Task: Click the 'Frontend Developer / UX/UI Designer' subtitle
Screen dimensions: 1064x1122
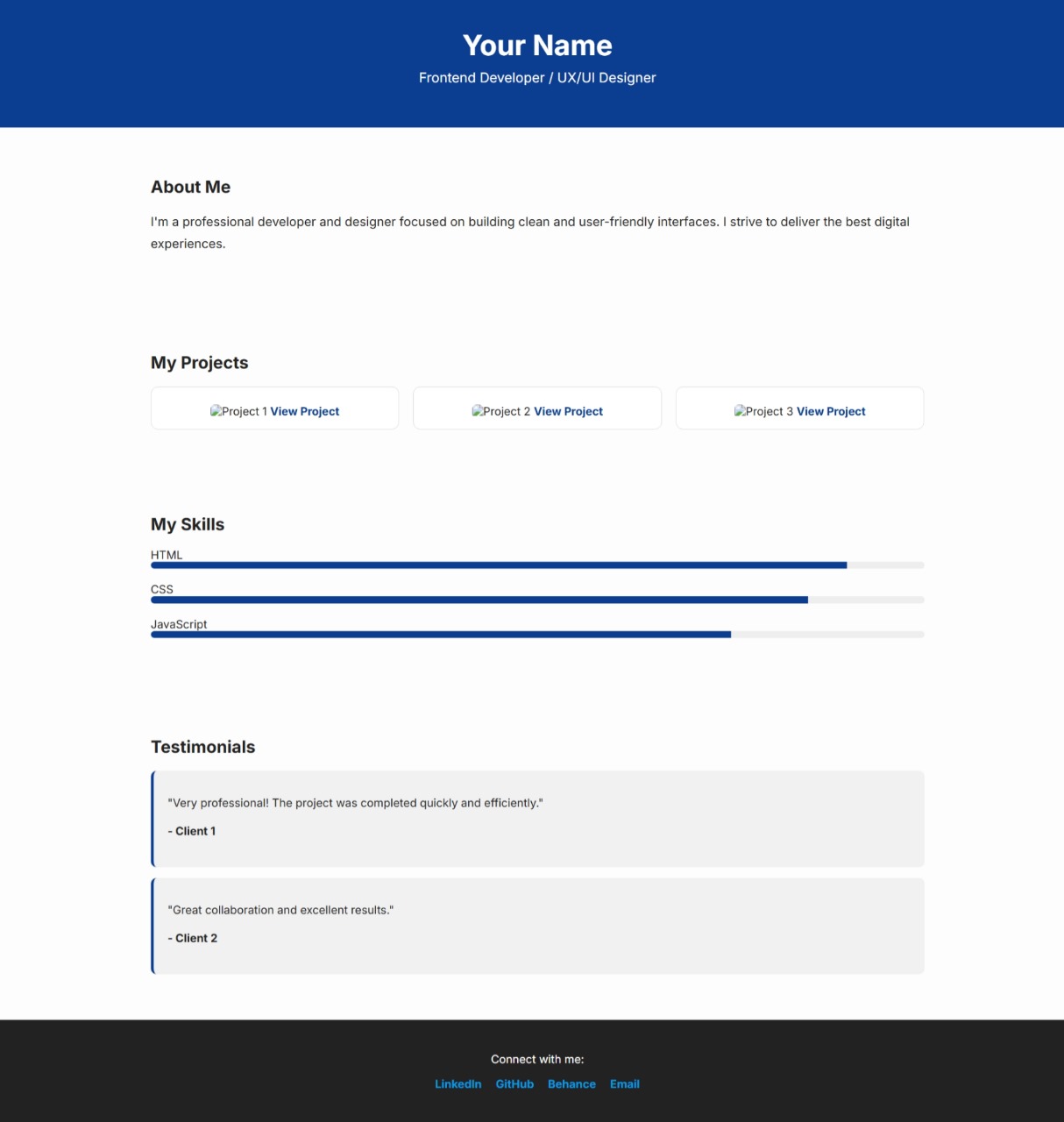Action: click(x=537, y=78)
